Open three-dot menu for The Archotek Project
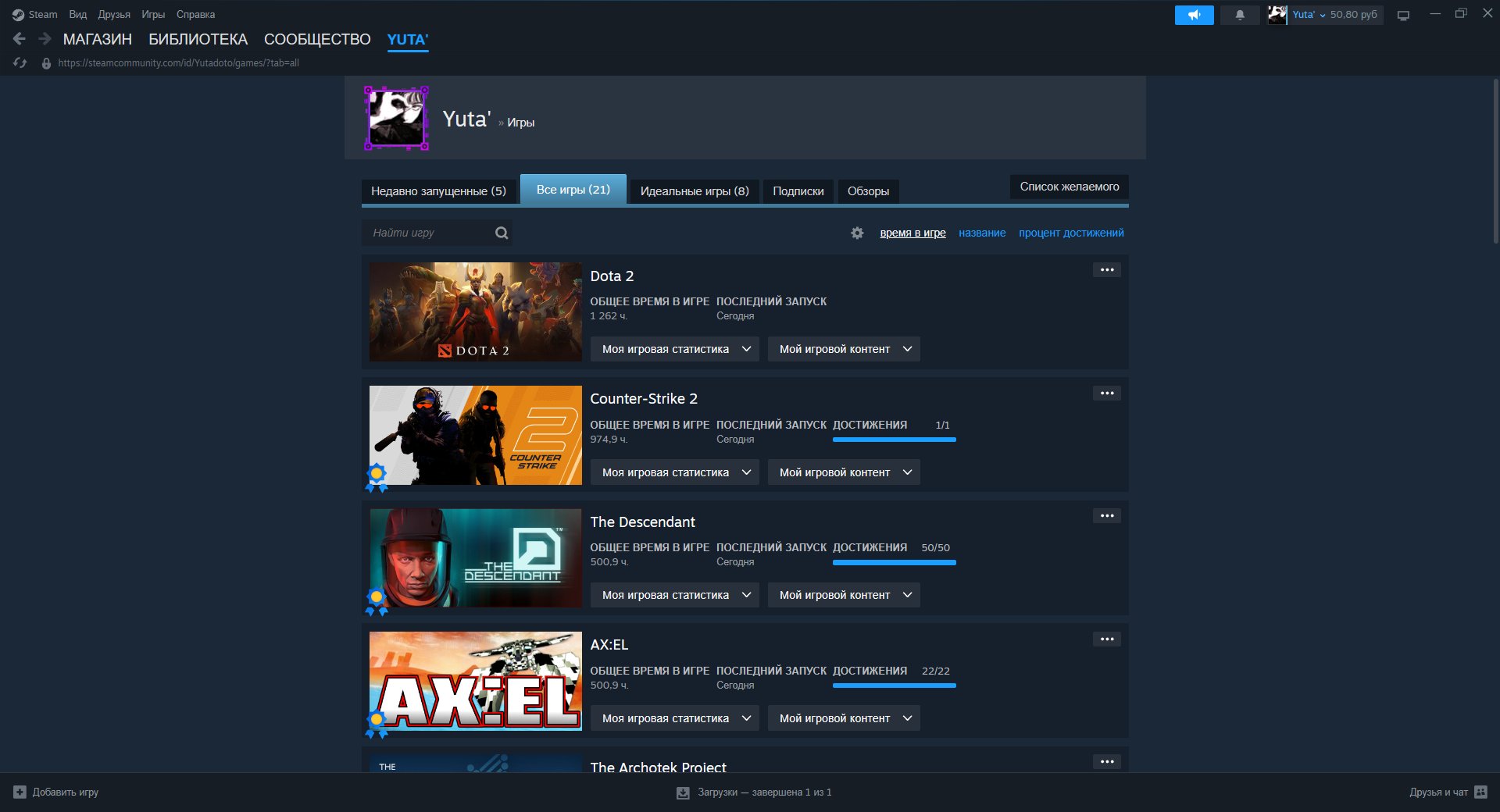The image size is (1500, 812). click(x=1107, y=761)
